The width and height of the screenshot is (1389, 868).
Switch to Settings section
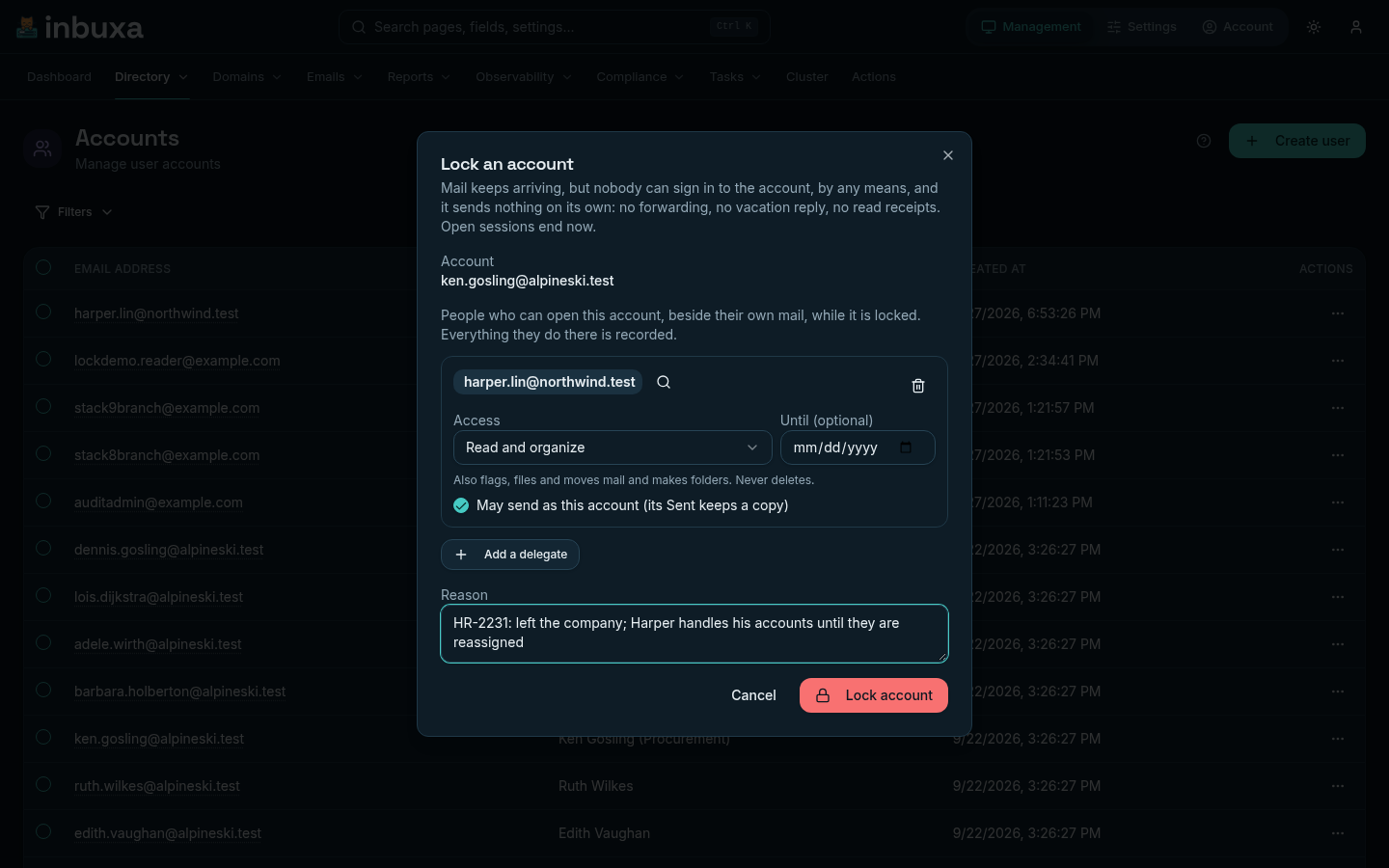[1141, 27]
